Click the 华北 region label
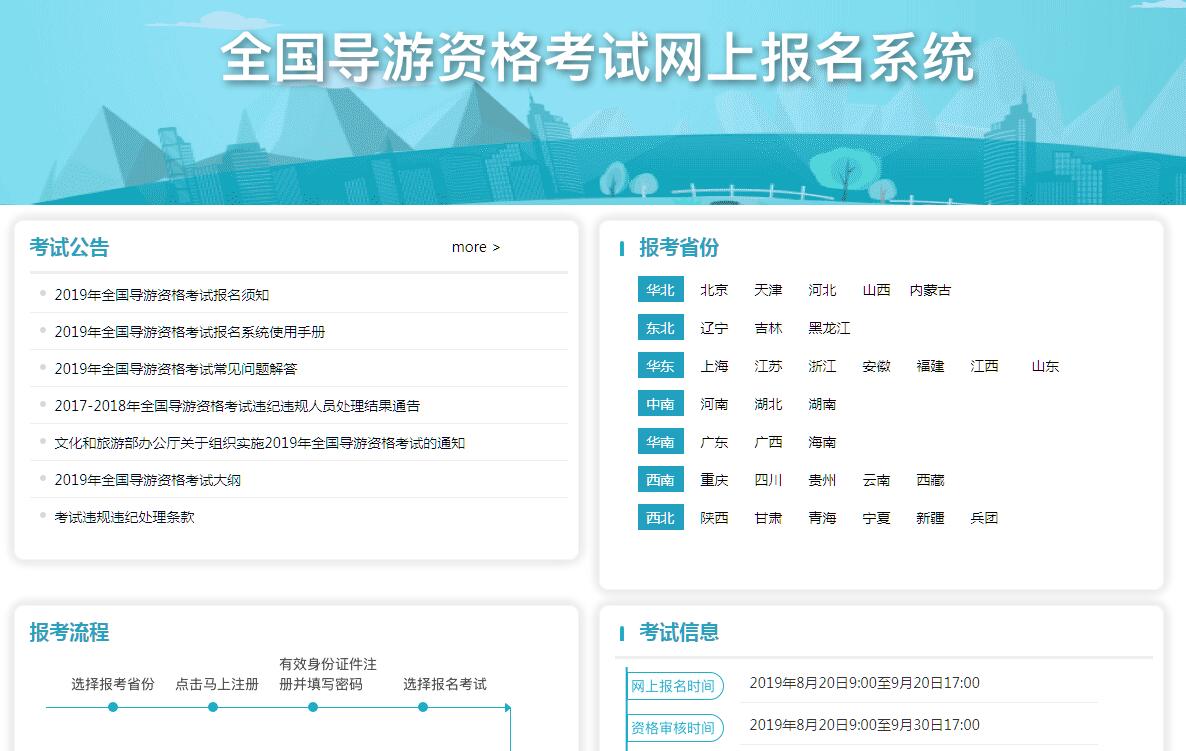This screenshot has height=751, width=1186. click(x=660, y=290)
